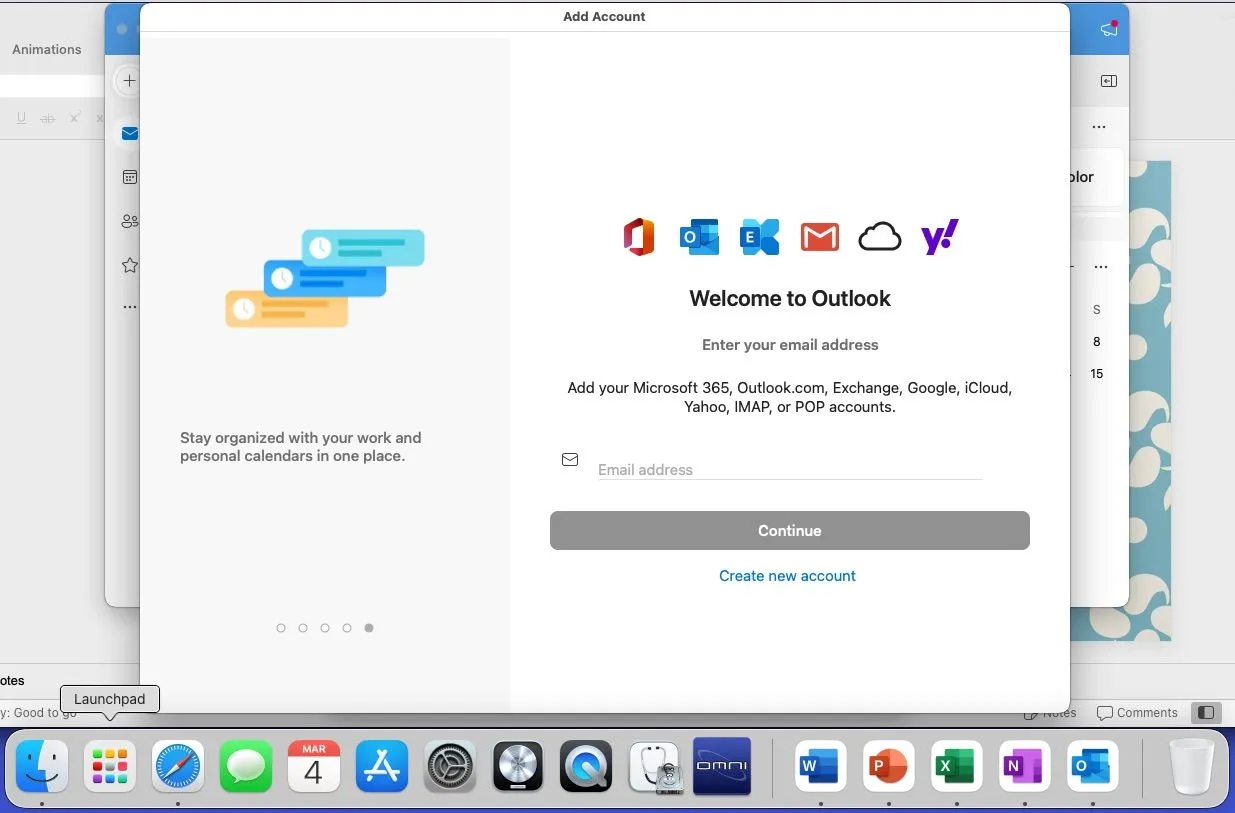This screenshot has width=1235, height=813.
Task: Open the OMNI app in Dock
Action: (x=722, y=767)
